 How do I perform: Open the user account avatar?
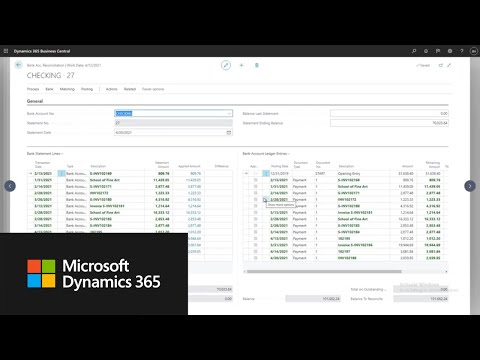click(x=474, y=51)
